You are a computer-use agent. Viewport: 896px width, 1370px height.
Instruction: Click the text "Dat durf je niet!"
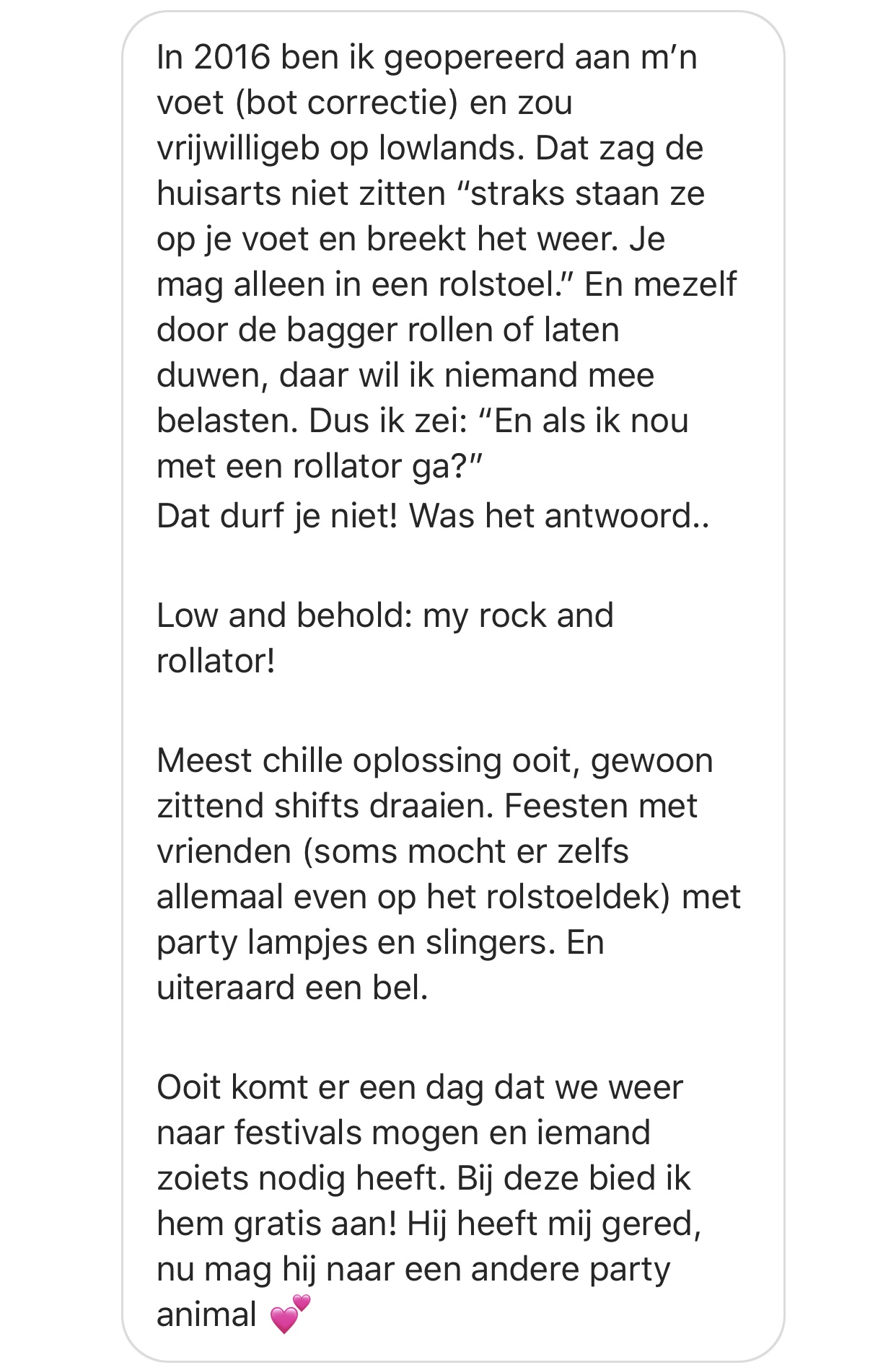tap(277, 516)
